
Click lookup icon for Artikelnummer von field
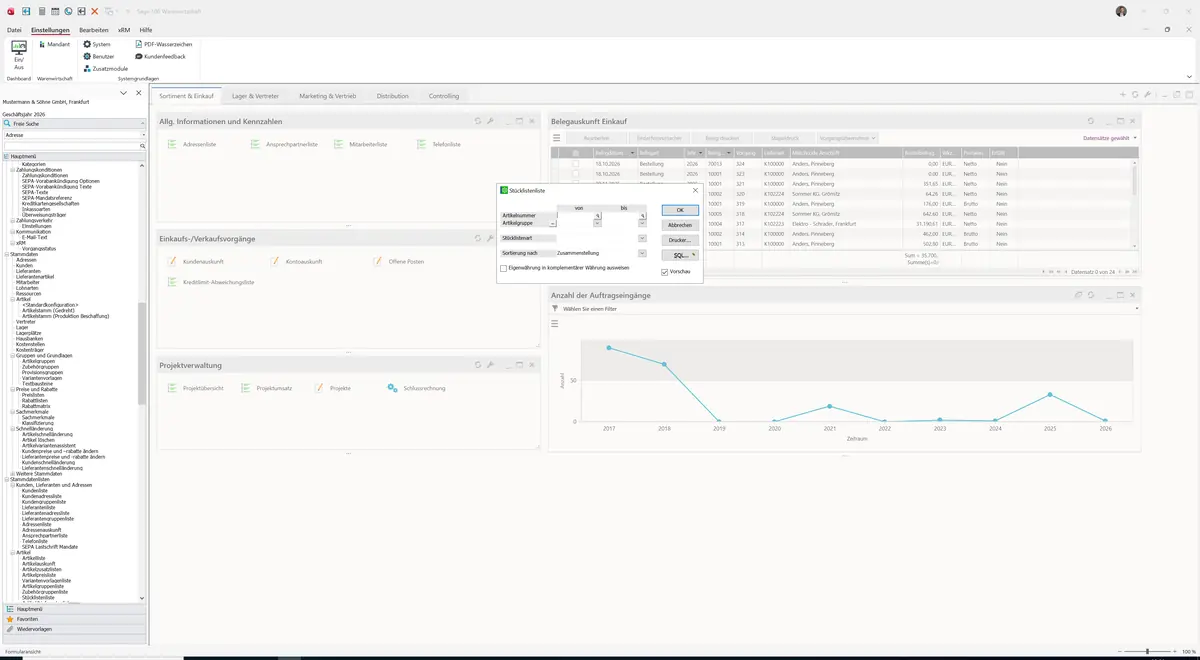point(598,215)
